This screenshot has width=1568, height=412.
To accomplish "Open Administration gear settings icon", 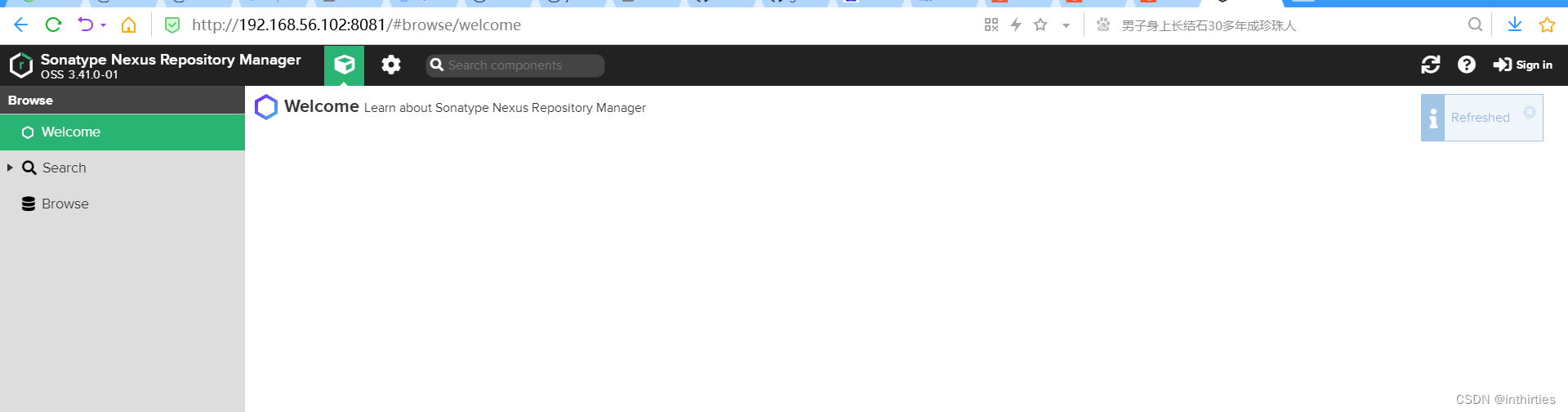I will (391, 65).
